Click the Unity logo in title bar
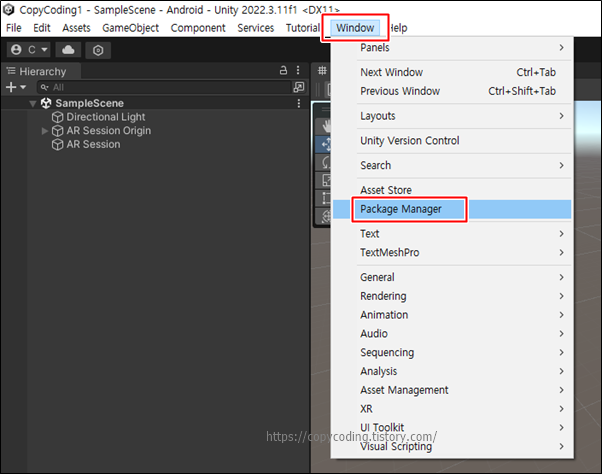 [8, 10]
